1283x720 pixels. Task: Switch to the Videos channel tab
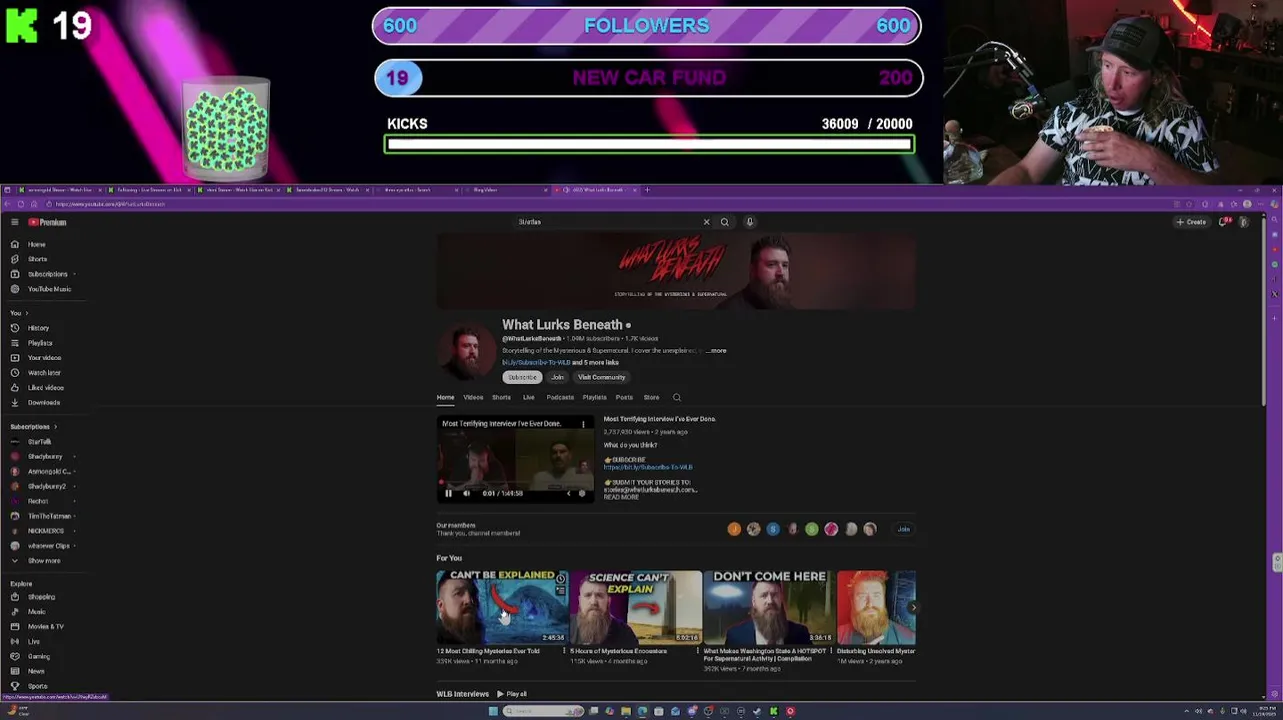[473, 397]
